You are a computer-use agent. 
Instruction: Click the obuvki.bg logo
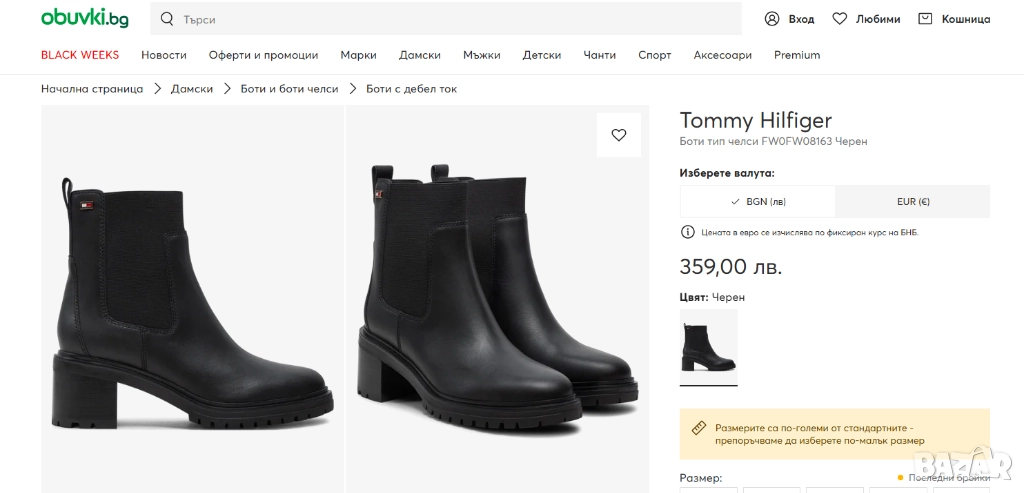click(84, 18)
